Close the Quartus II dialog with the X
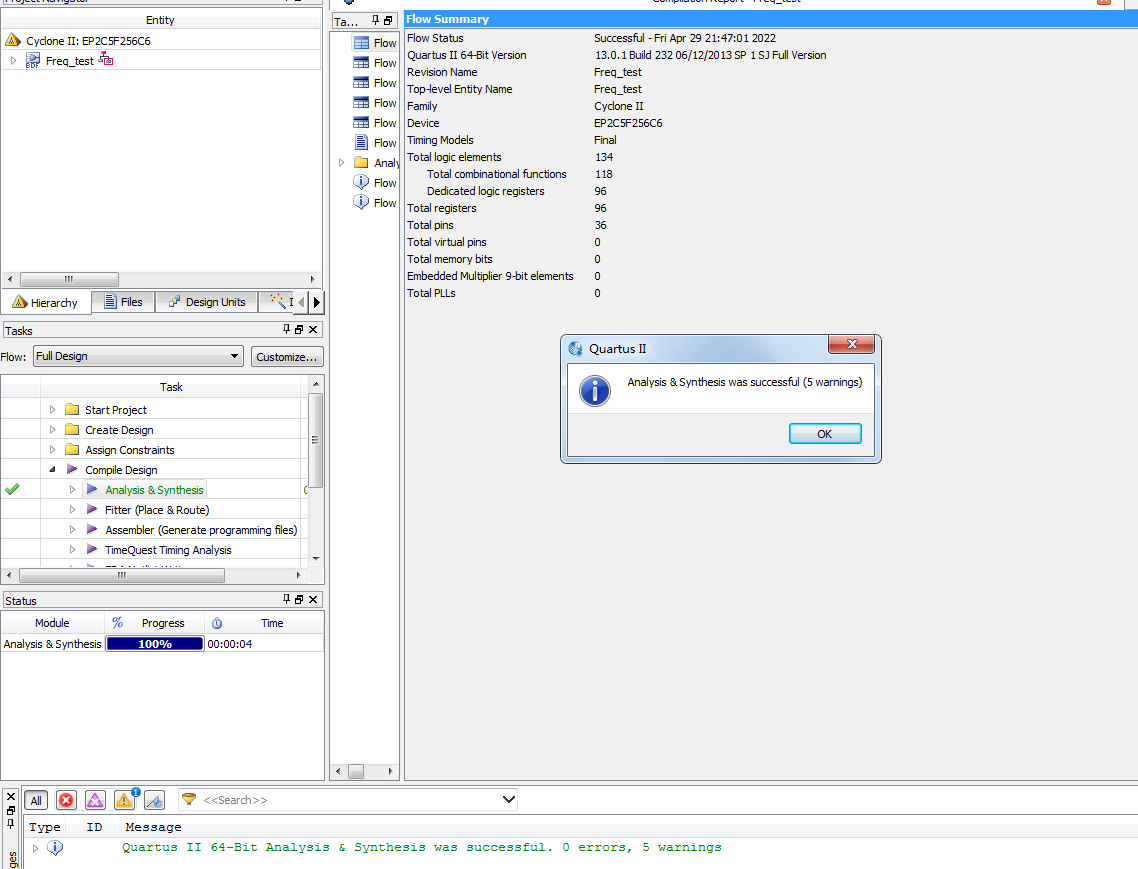Screen dimensions: 1138x869 click(852, 344)
